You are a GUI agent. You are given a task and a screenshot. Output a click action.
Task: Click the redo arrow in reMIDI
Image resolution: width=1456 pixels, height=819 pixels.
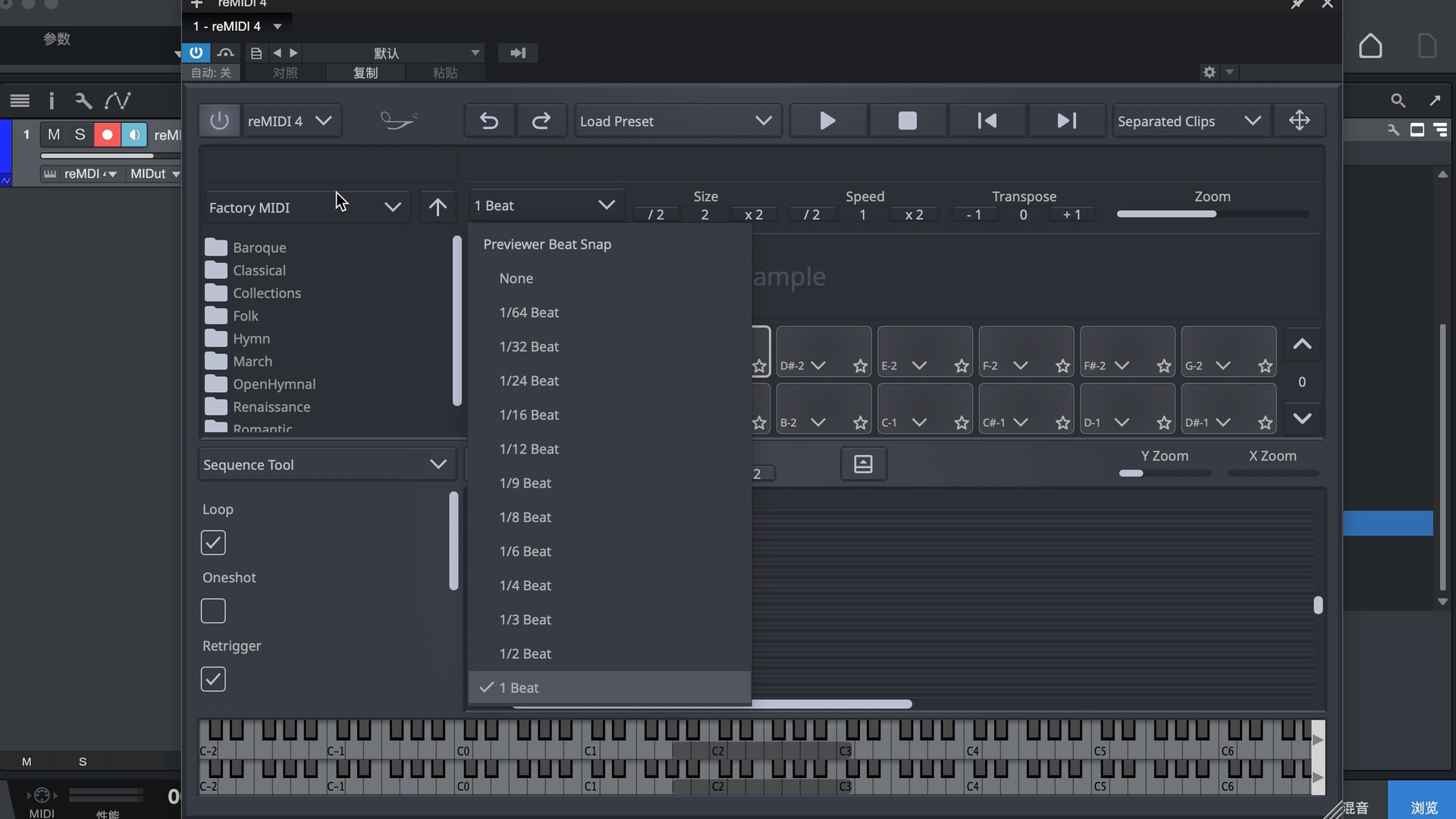point(541,121)
